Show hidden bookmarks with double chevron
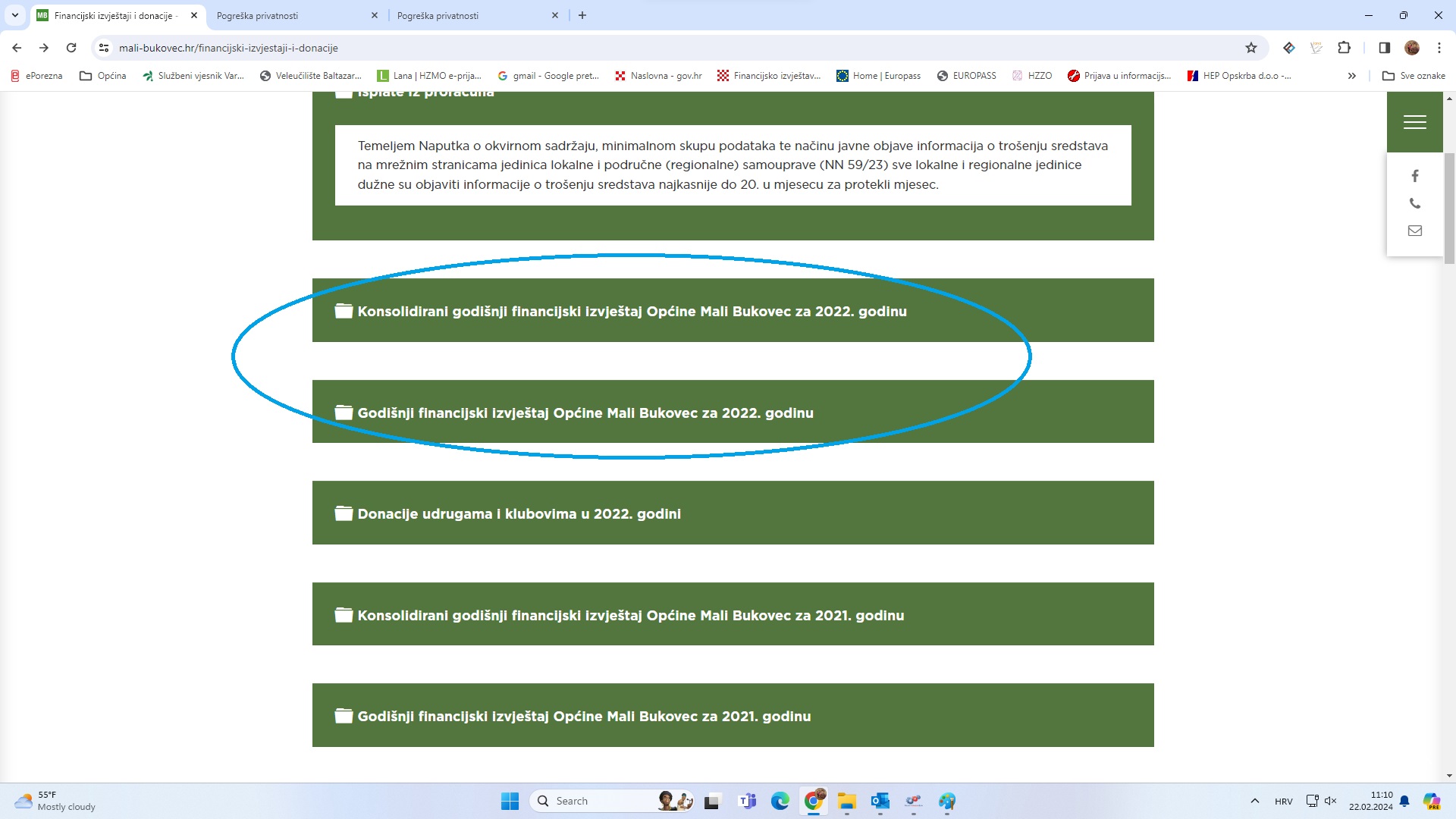 1351,76
